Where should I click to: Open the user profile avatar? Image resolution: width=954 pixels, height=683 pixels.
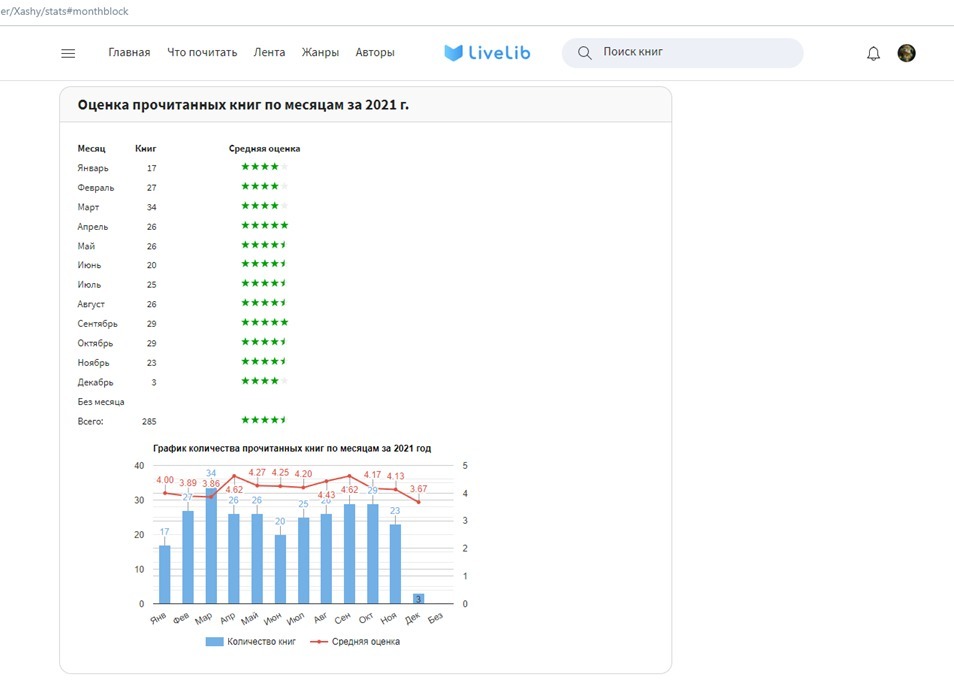pos(906,53)
